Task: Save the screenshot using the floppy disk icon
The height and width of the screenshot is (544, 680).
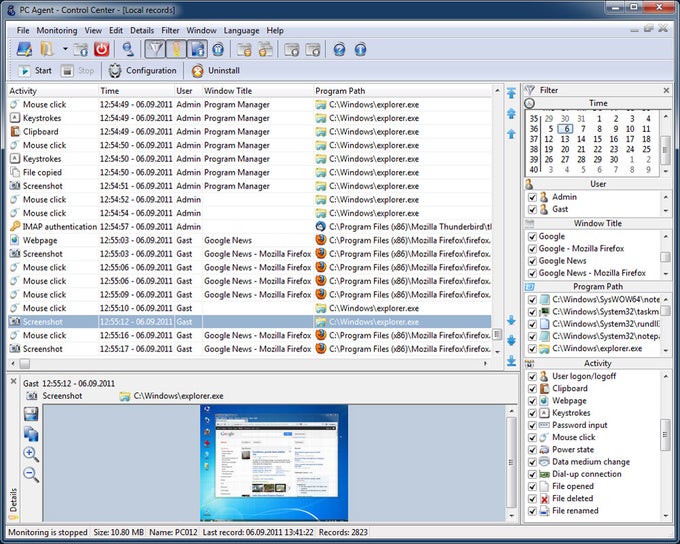Action: coord(31,414)
